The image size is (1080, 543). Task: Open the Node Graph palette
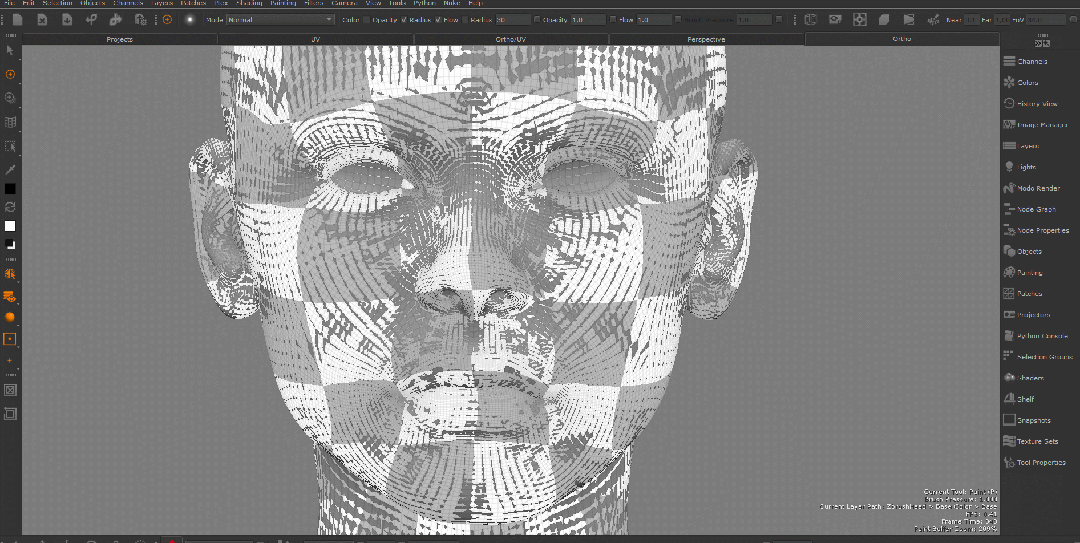pyautogui.click(x=1030, y=209)
